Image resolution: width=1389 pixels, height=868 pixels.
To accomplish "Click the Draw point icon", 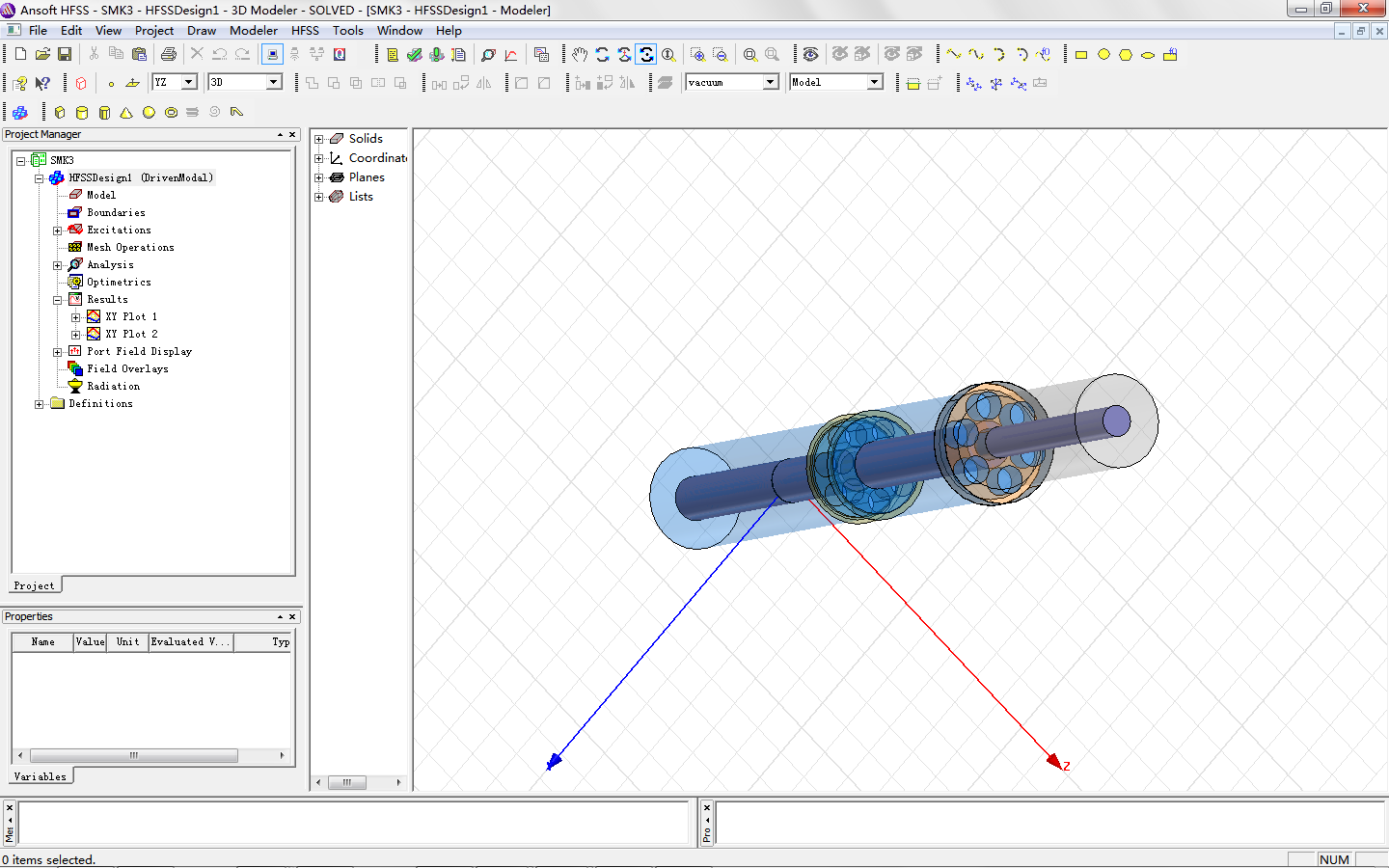I will (x=111, y=83).
